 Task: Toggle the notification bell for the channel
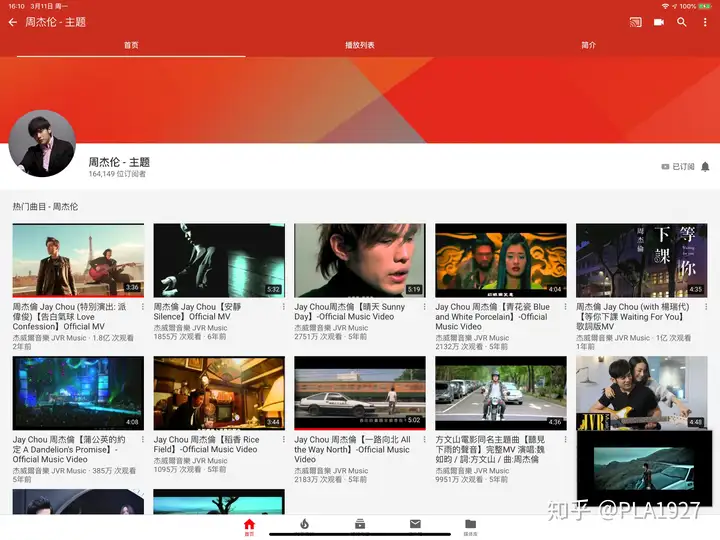[705, 167]
